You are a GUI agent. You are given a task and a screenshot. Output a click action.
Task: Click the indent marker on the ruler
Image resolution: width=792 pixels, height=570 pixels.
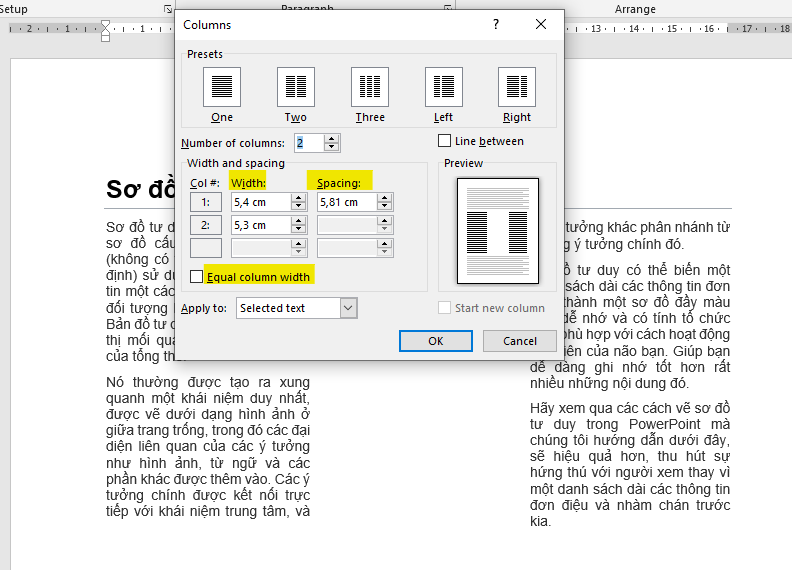pyautogui.click(x=105, y=31)
